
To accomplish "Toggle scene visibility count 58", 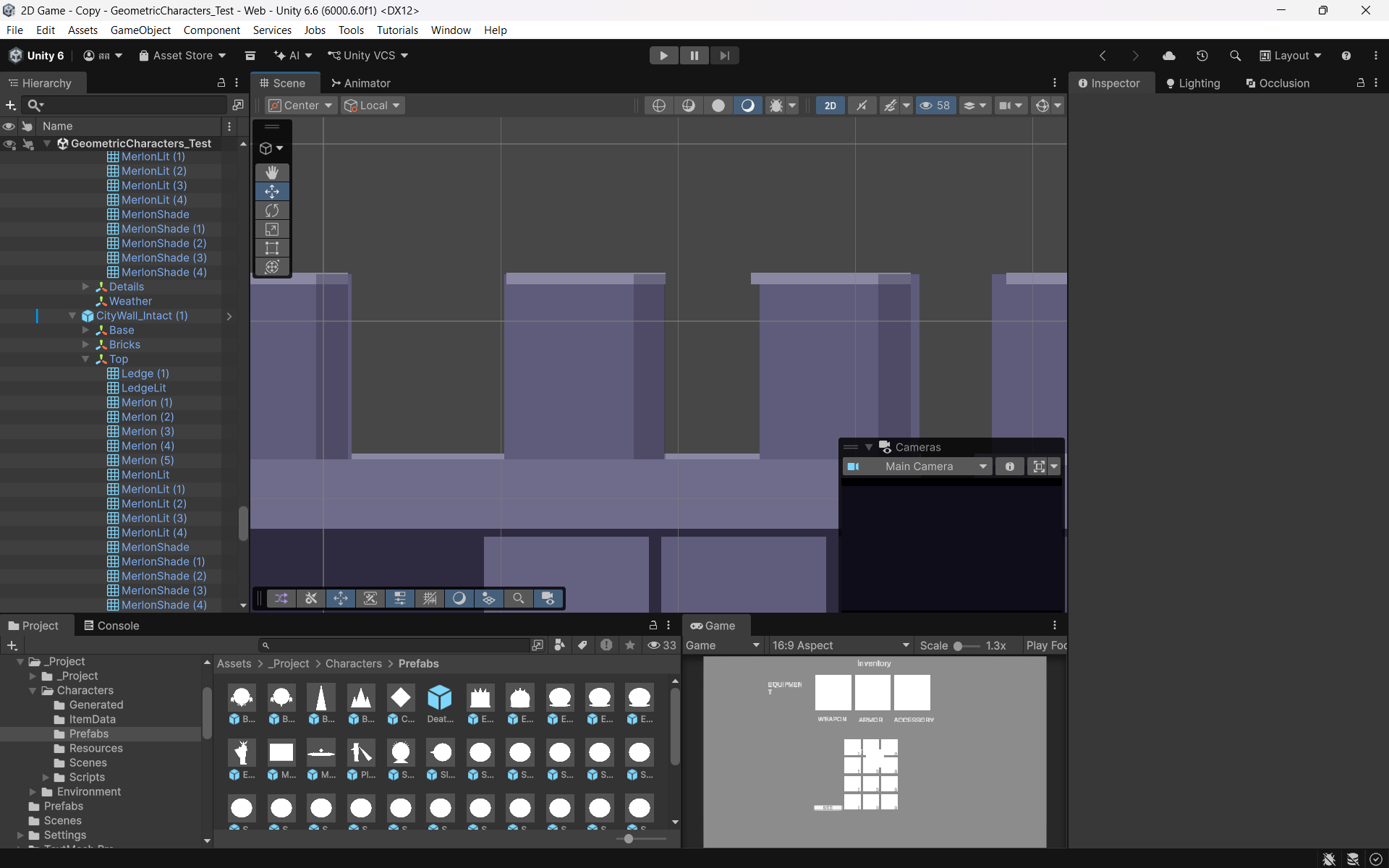I will (935, 106).
